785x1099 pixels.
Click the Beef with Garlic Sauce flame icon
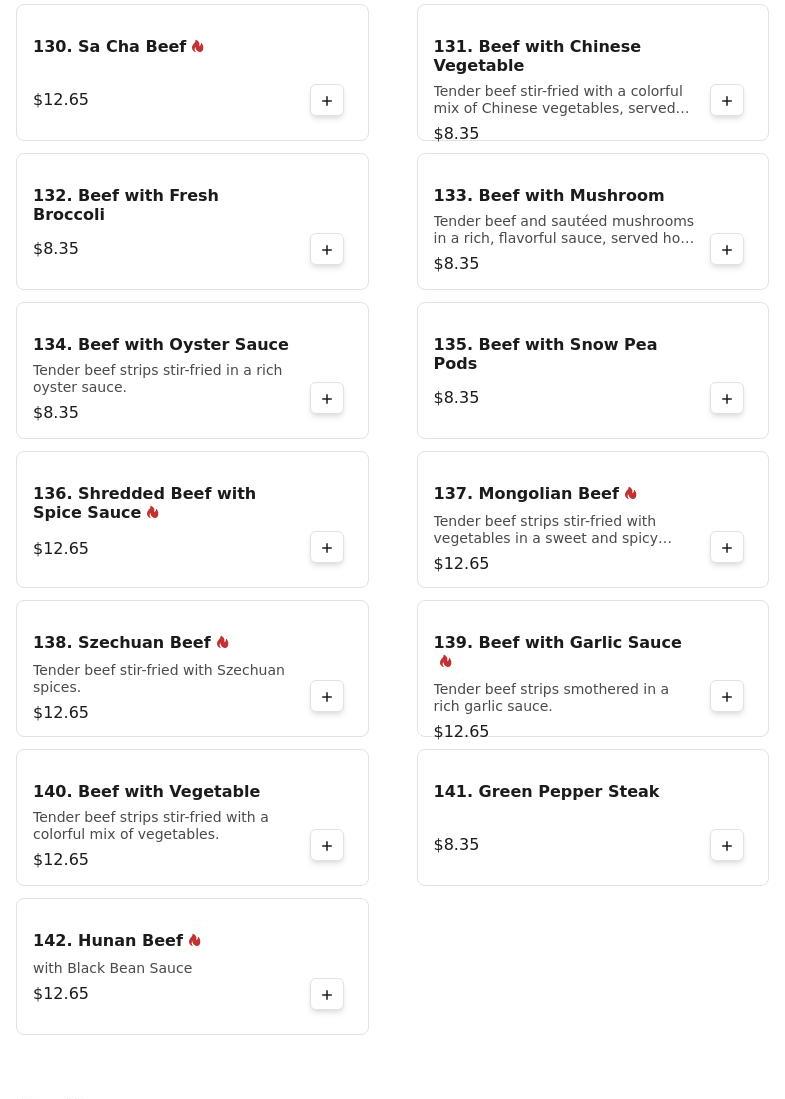(x=445, y=662)
